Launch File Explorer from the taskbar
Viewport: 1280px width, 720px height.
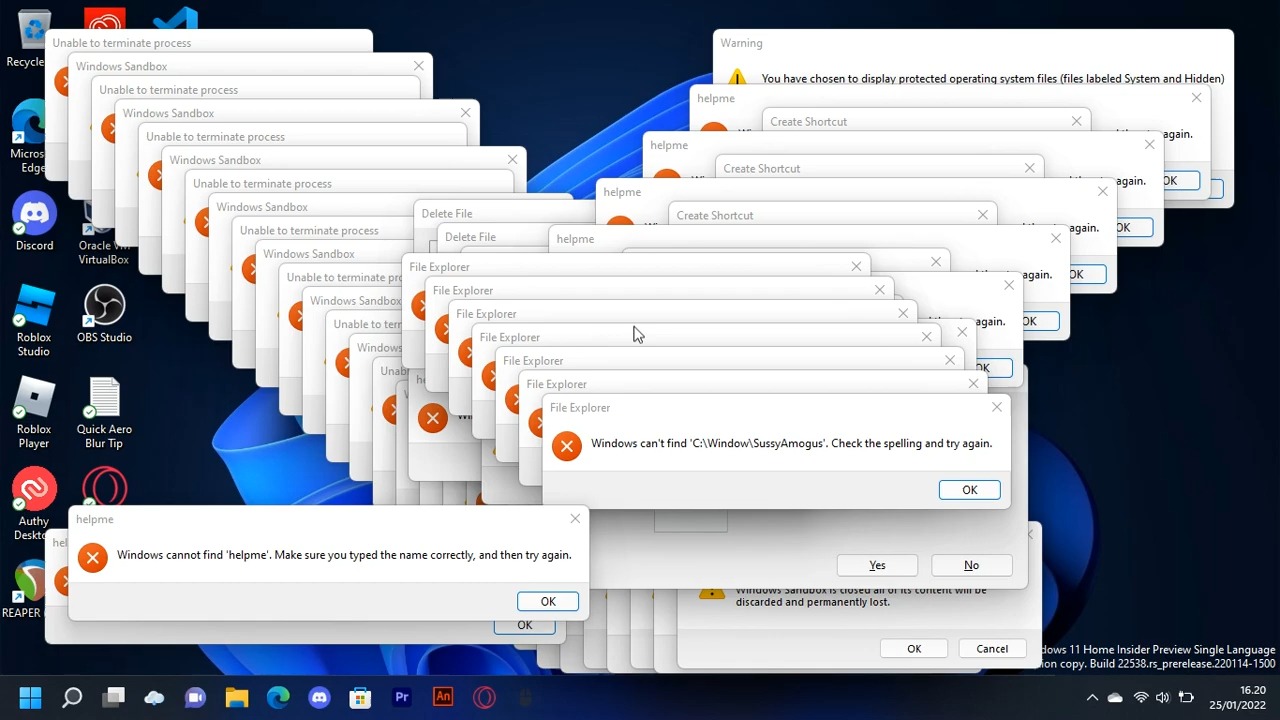click(237, 697)
